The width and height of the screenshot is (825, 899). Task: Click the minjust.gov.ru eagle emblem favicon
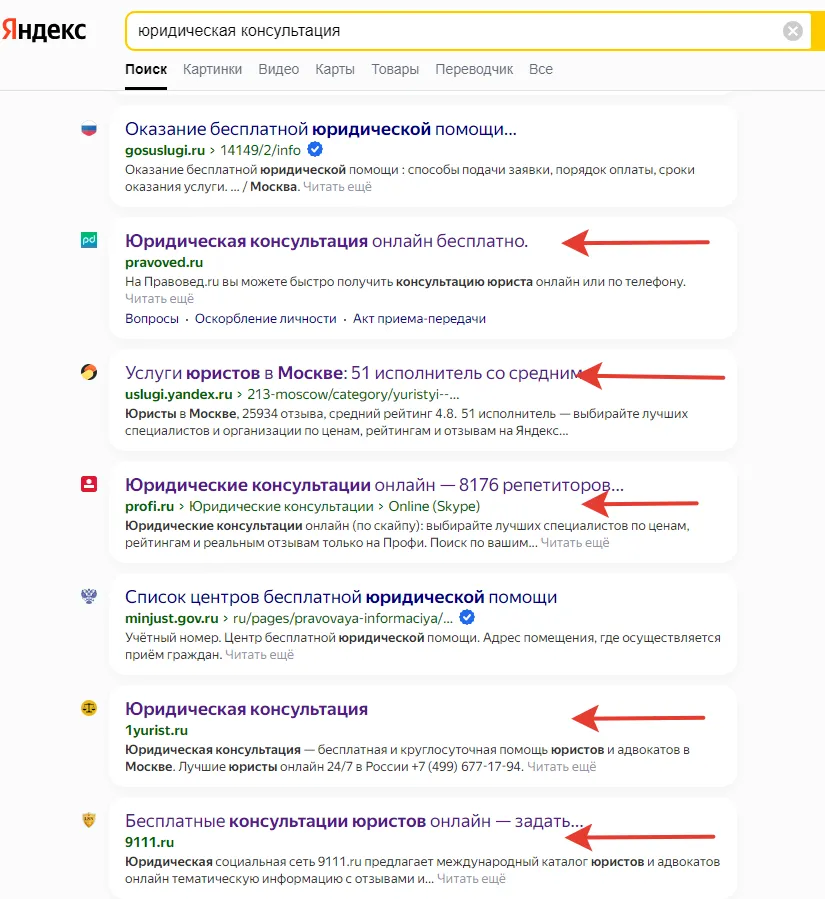tap(89, 596)
